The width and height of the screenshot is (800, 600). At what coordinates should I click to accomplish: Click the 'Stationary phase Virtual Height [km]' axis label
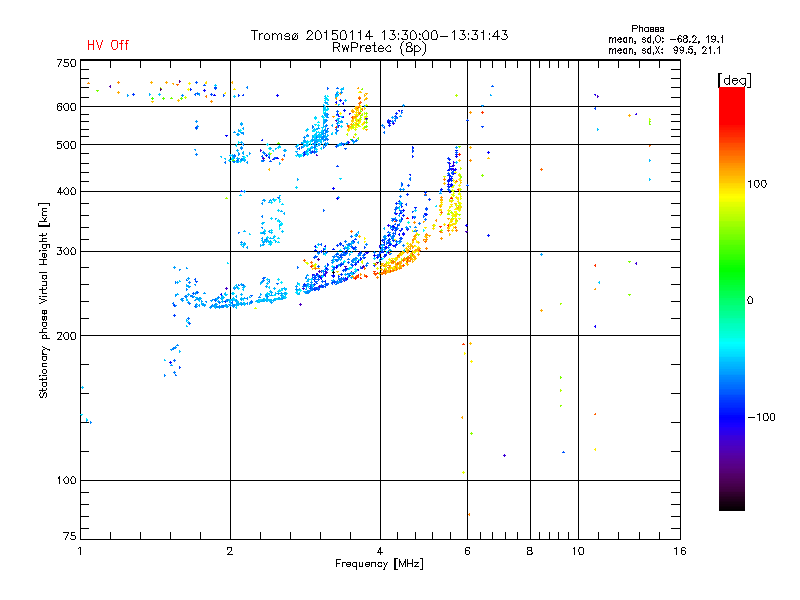[44, 300]
